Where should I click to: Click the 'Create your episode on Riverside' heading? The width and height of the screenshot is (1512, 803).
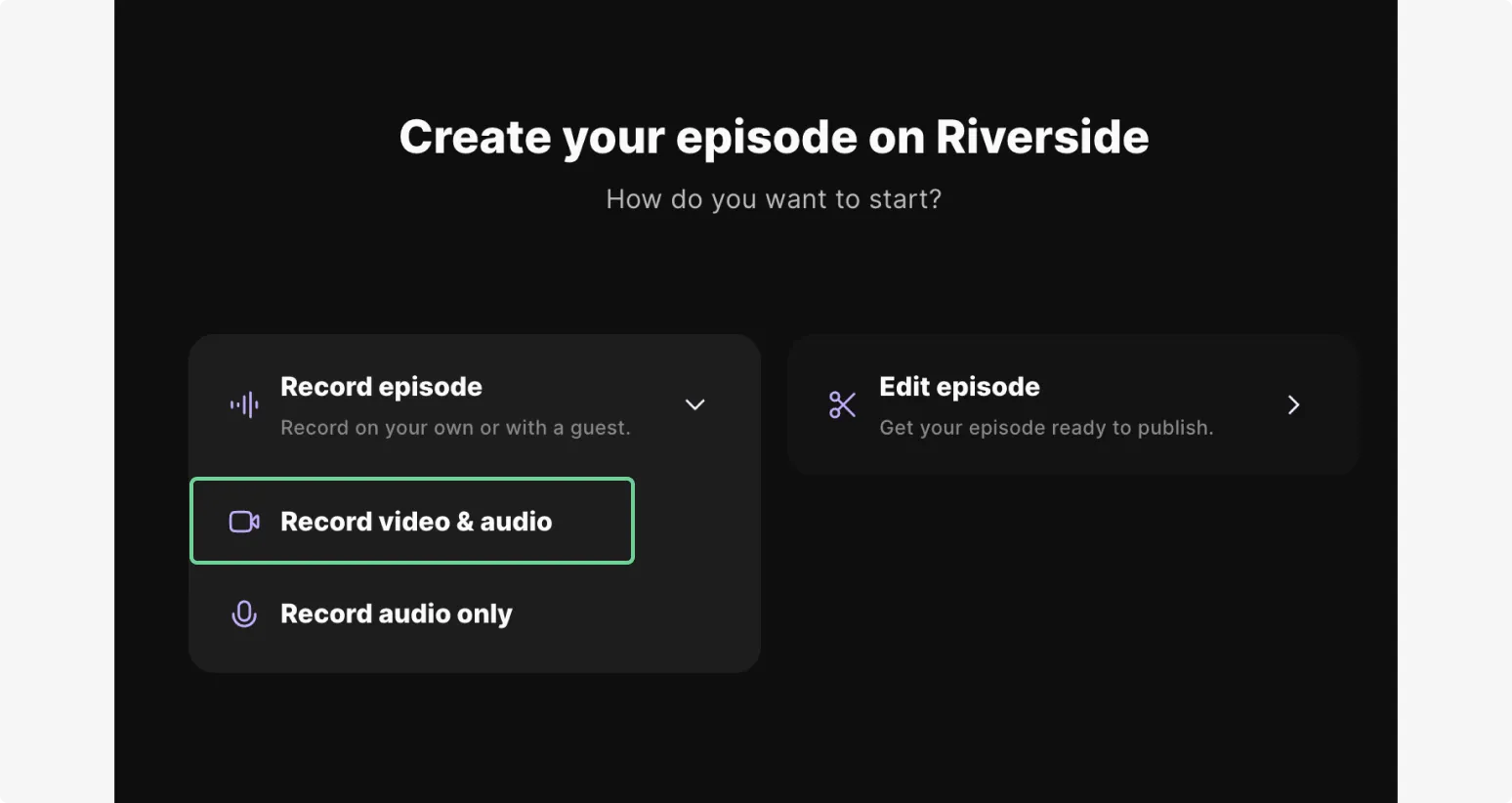point(774,137)
